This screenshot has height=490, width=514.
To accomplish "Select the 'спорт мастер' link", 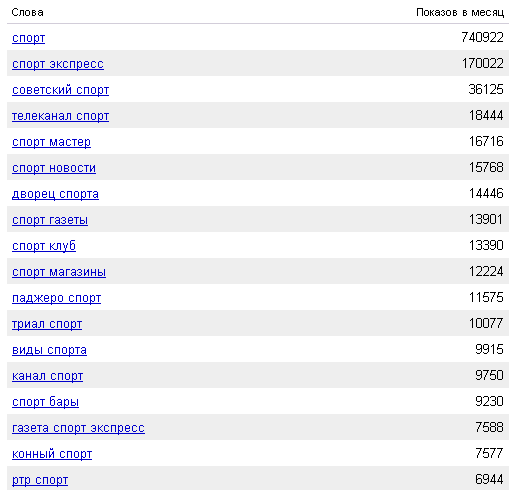I will click(x=51, y=142).
